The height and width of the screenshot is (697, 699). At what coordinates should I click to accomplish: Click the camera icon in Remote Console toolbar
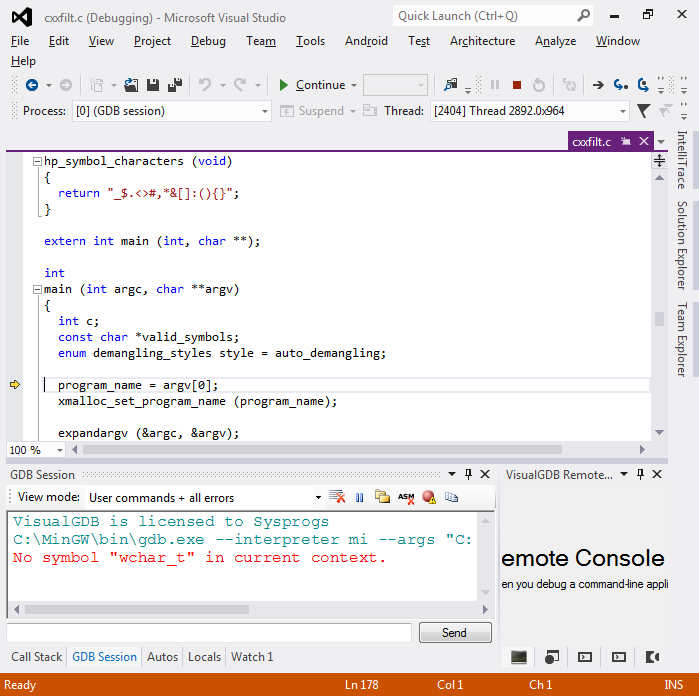pos(652,656)
